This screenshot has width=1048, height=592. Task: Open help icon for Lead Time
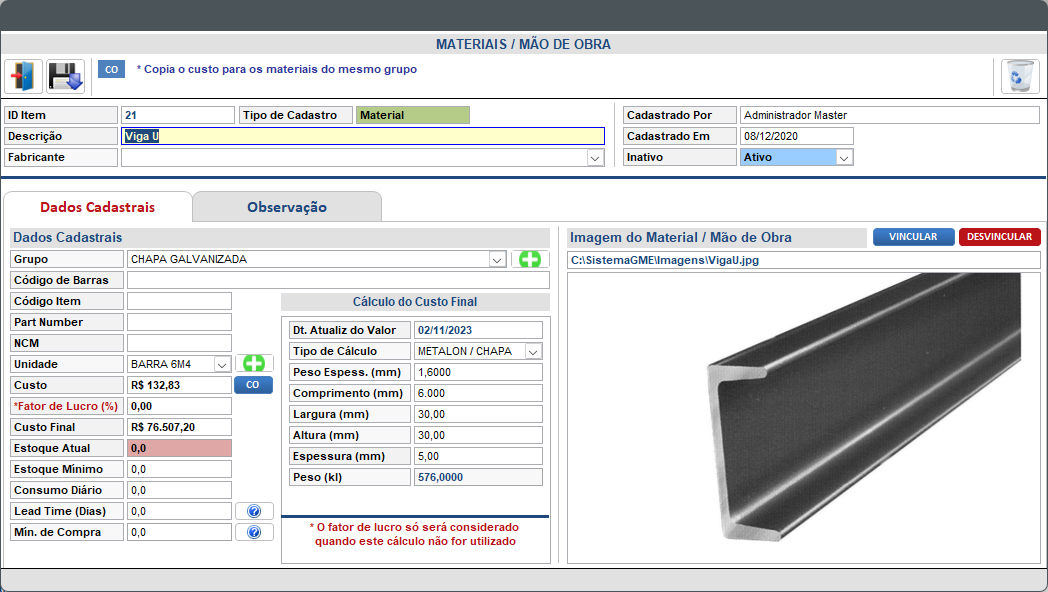click(x=254, y=511)
